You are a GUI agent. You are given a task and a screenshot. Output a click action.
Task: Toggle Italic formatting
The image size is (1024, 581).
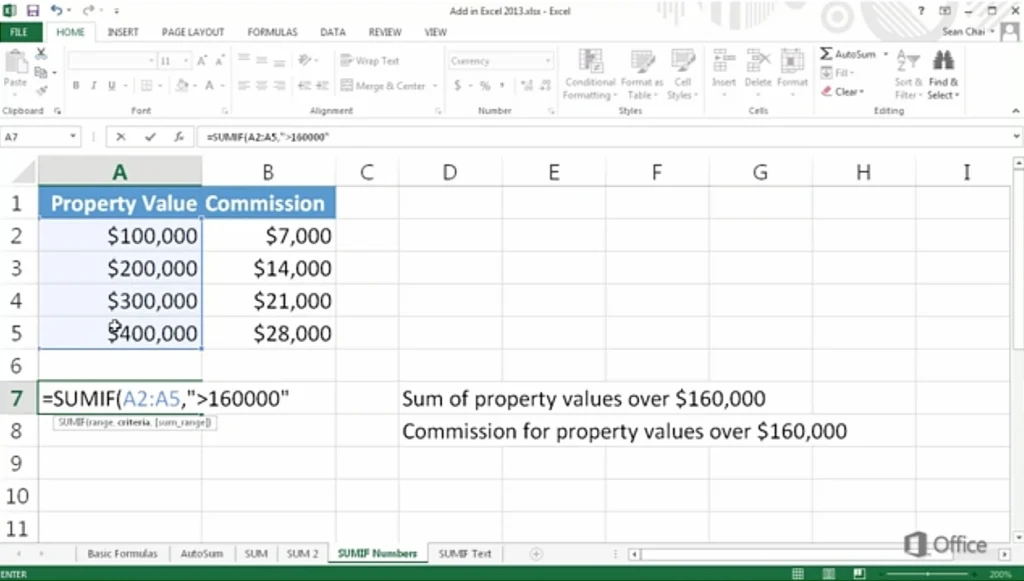[93, 86]
